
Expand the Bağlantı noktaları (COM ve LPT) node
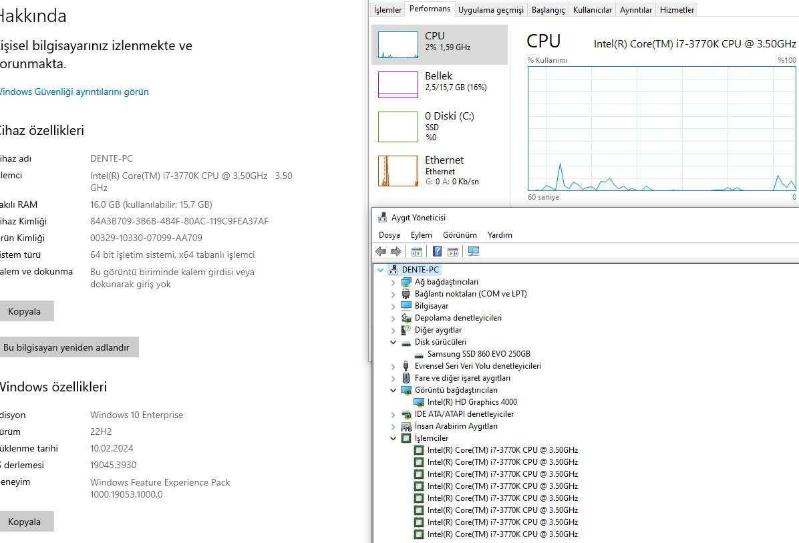[394, 294]
